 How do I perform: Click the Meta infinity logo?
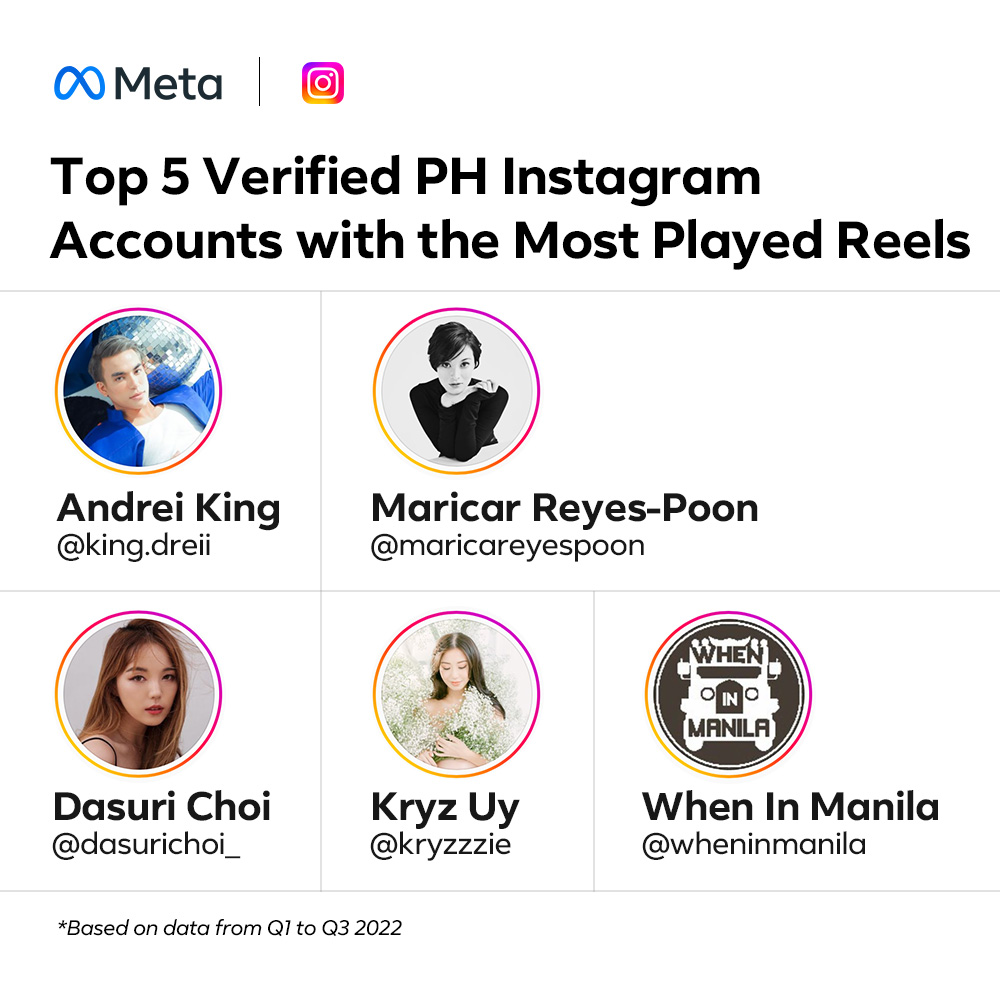coord(79,83)
